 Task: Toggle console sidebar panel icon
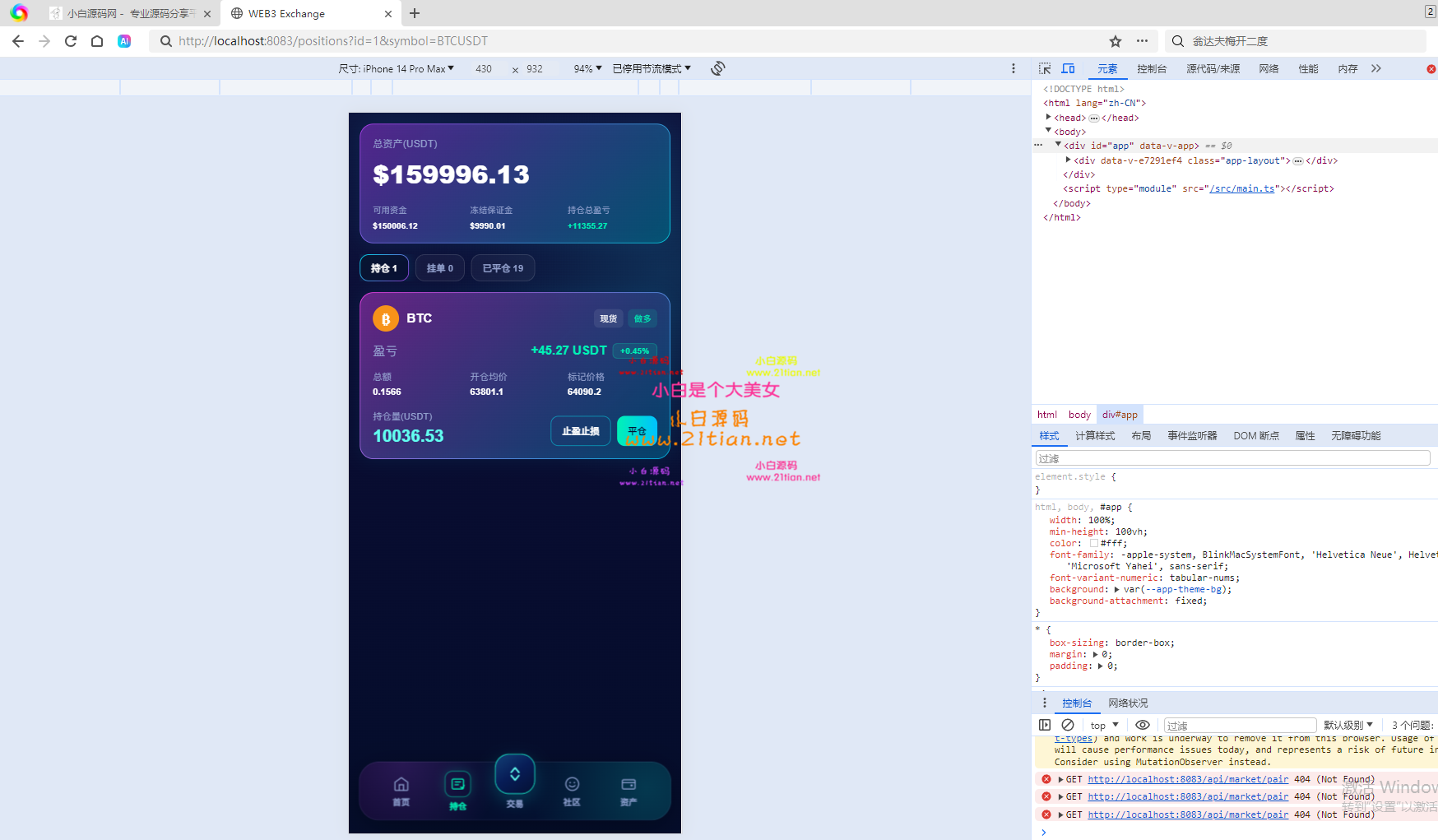(1045, 725)
